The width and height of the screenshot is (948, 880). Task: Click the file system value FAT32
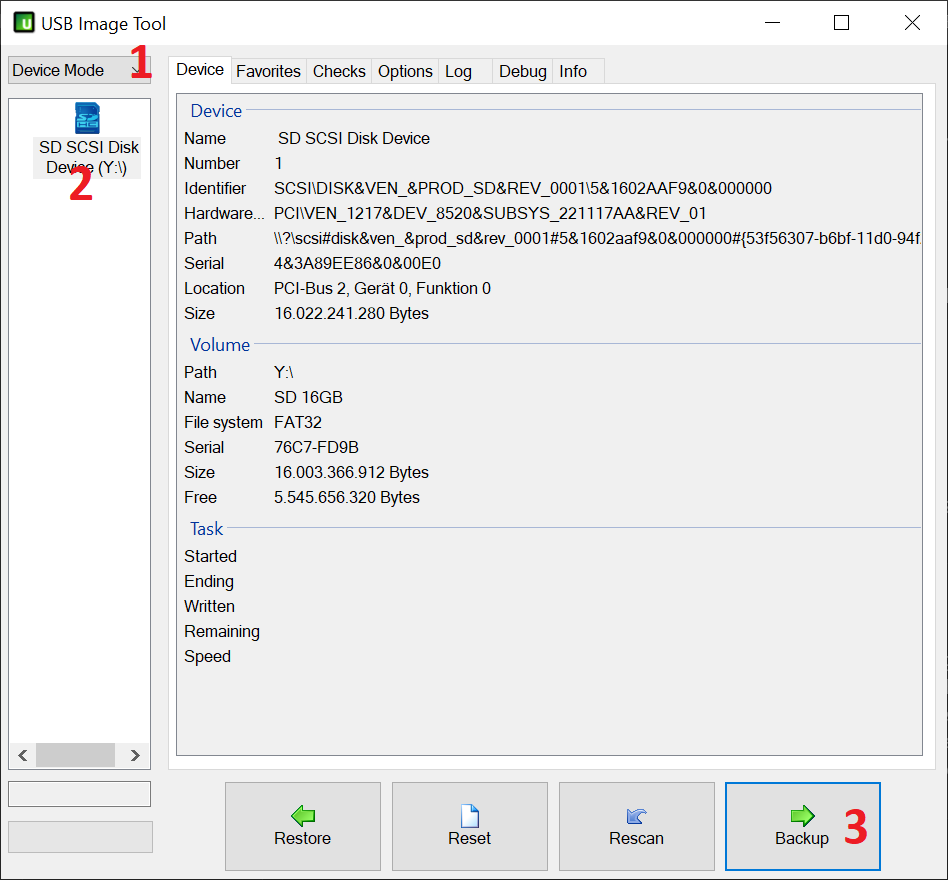pos(298,422)
